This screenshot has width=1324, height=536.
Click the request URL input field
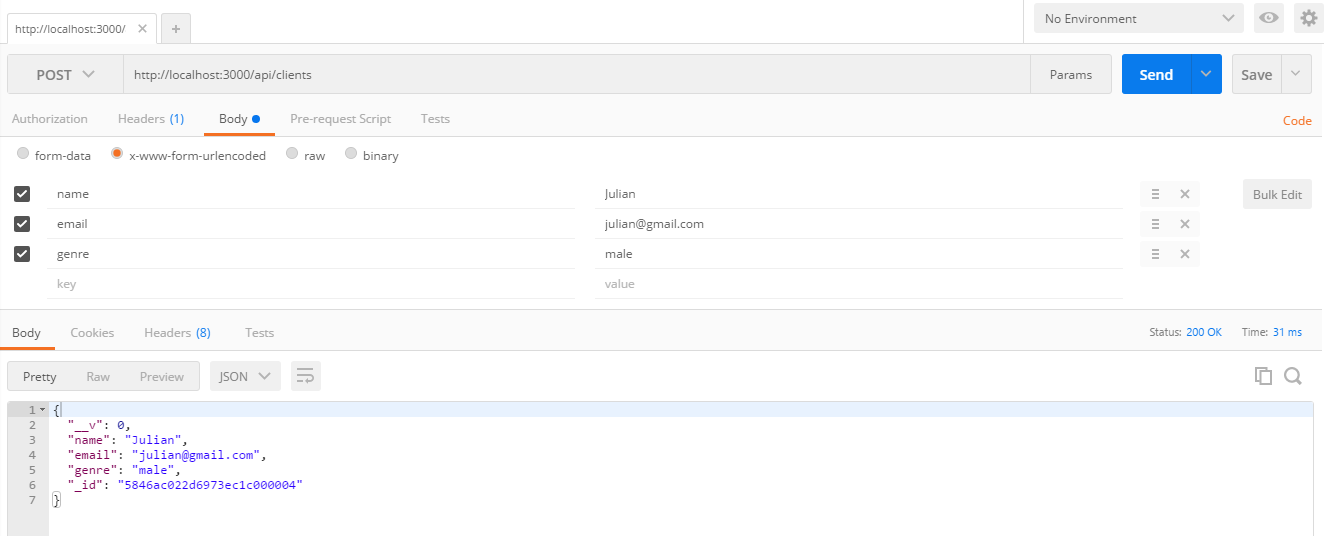coord(577,75)
